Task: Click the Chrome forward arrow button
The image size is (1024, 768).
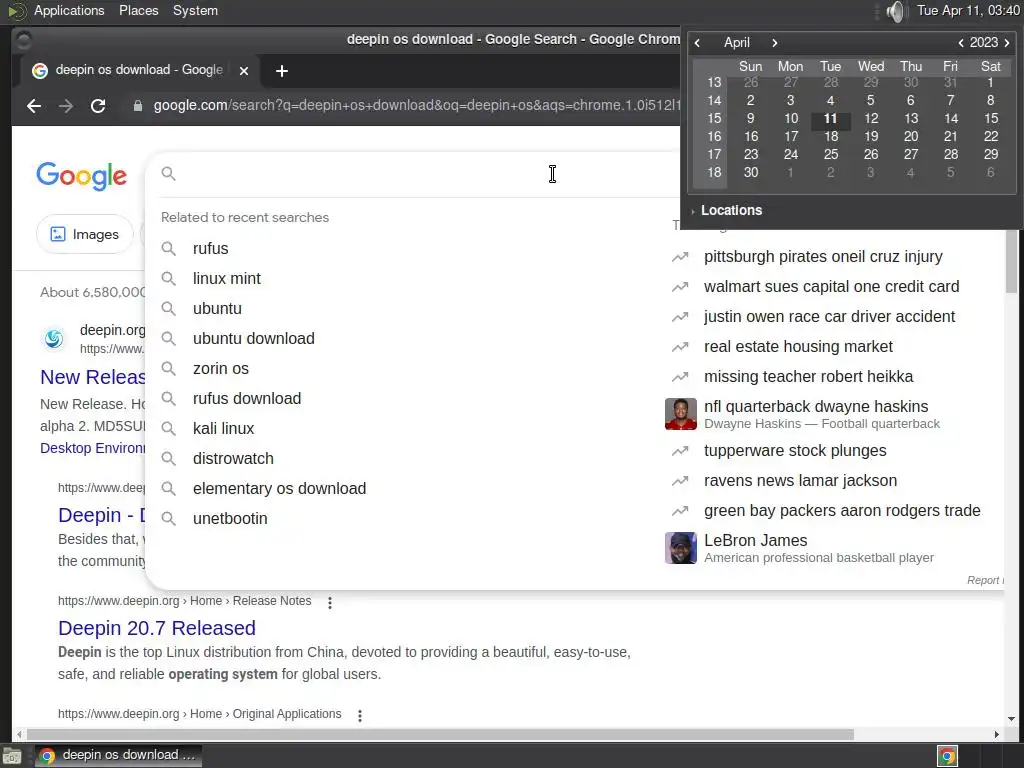Action: click(65, 106)
